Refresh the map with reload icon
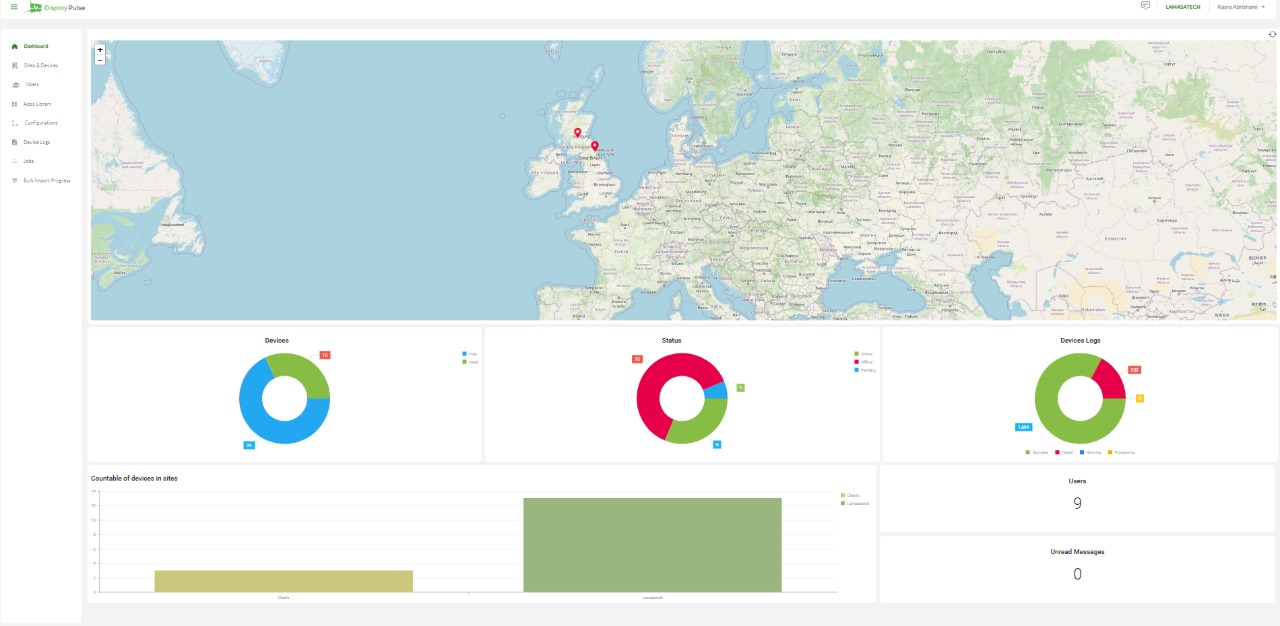Screen dimensions: 1280x626 1272,34
